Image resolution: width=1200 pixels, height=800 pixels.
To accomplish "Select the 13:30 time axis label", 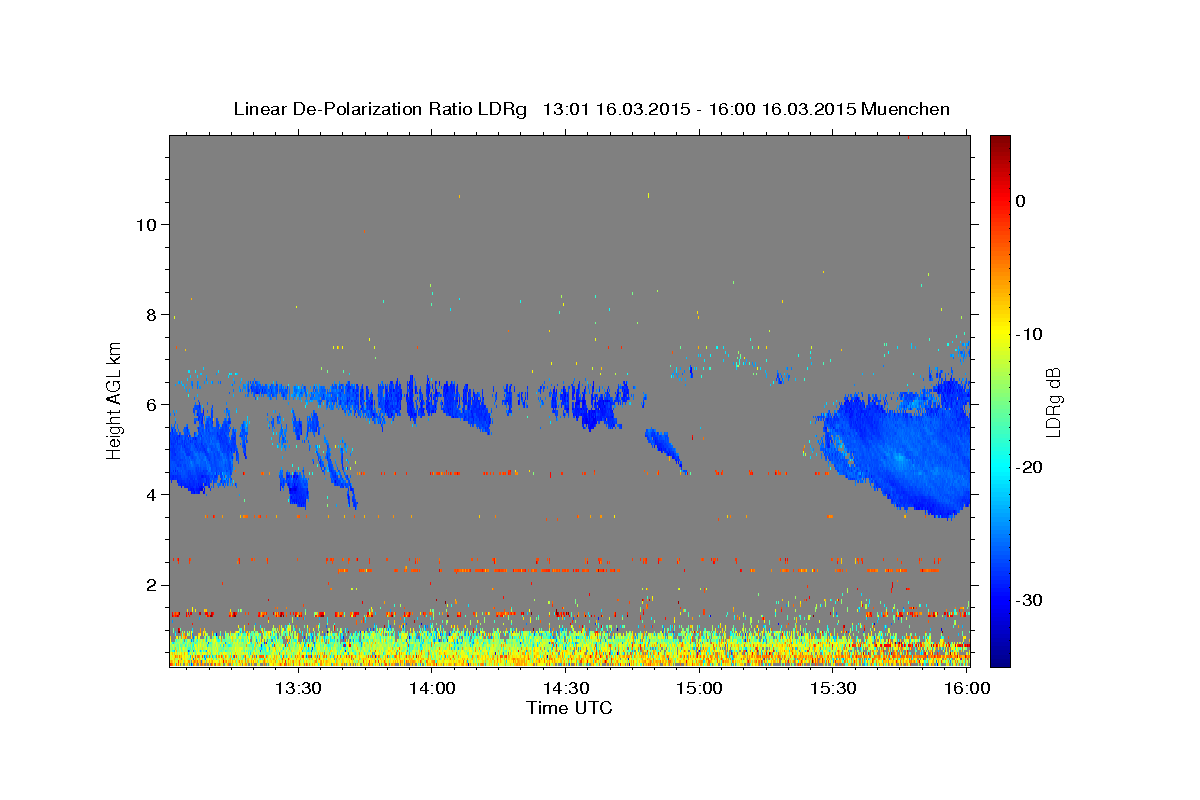I will pos(297,689).
